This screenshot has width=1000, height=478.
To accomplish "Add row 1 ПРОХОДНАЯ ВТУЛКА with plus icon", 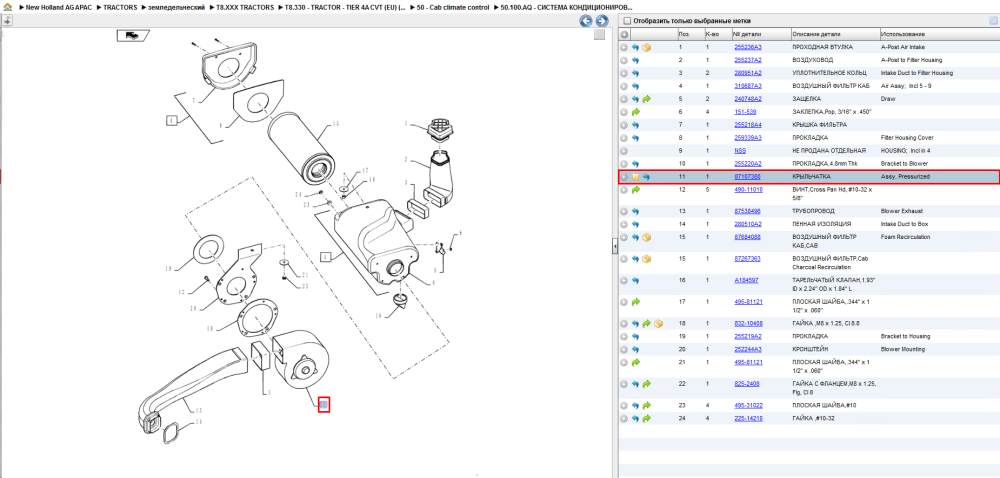I will pos(624,48).
